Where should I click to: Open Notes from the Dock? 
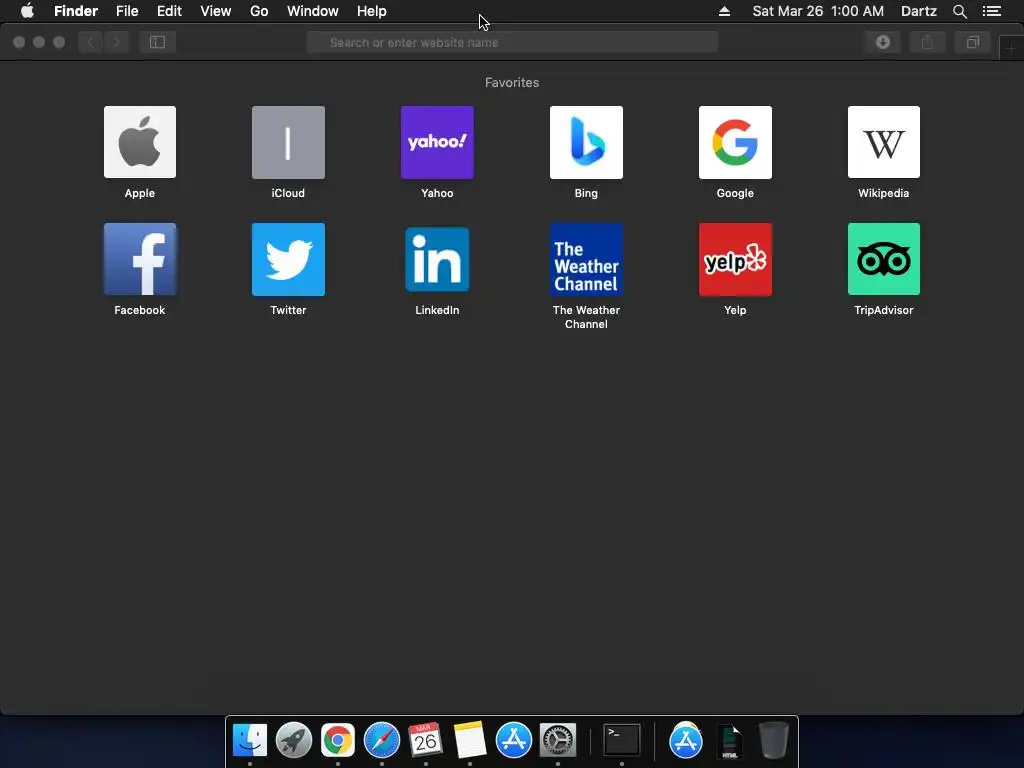pyautogui.click(x=470, y=741)
